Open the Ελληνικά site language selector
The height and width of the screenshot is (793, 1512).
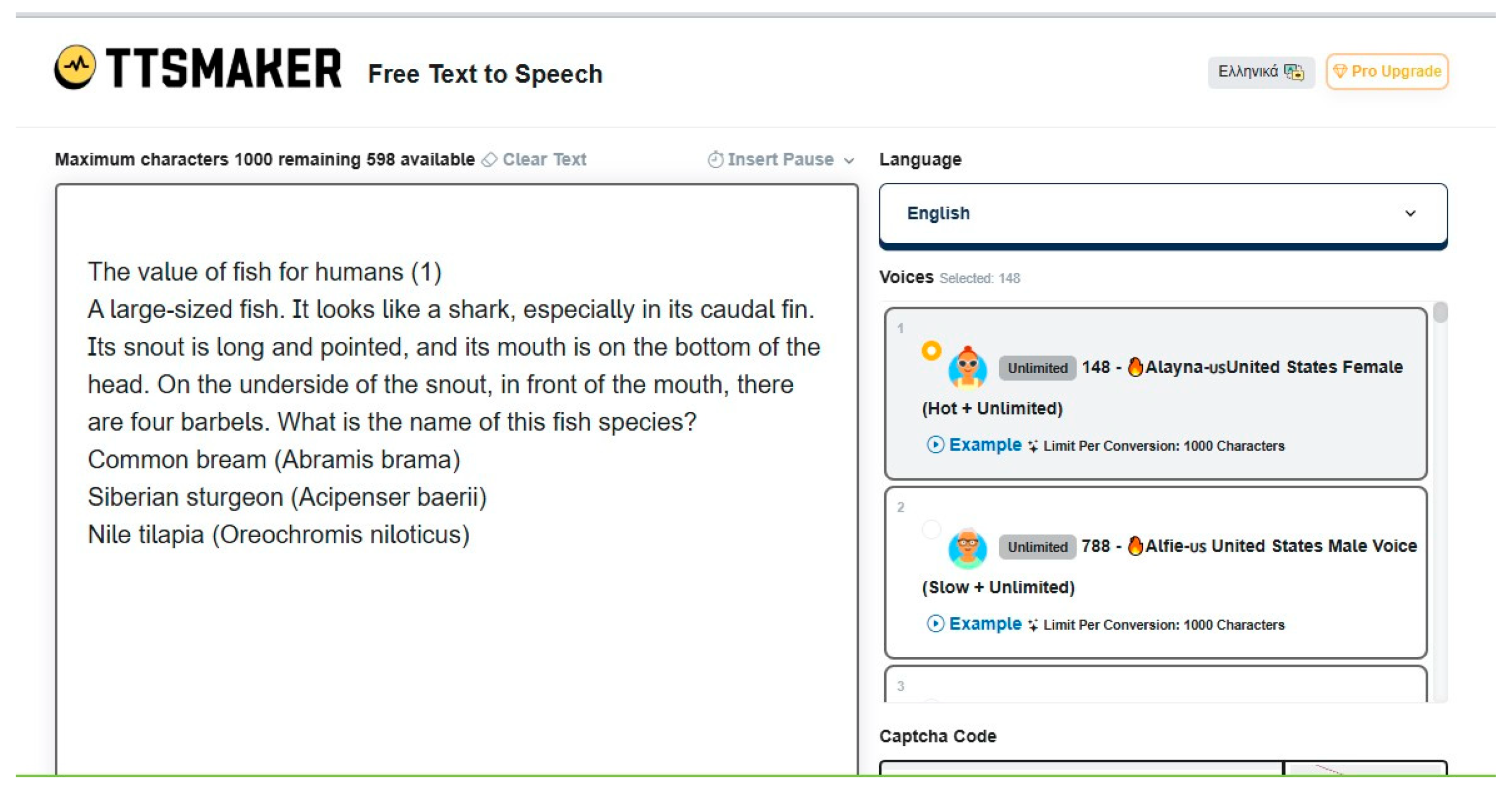[x=1260, y=72]
